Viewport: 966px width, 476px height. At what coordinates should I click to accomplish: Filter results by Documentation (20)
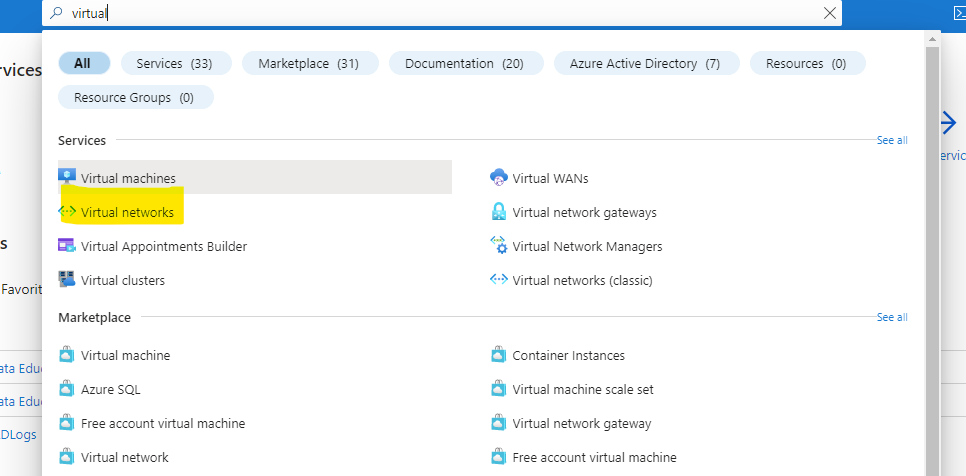tap(466, 63)
